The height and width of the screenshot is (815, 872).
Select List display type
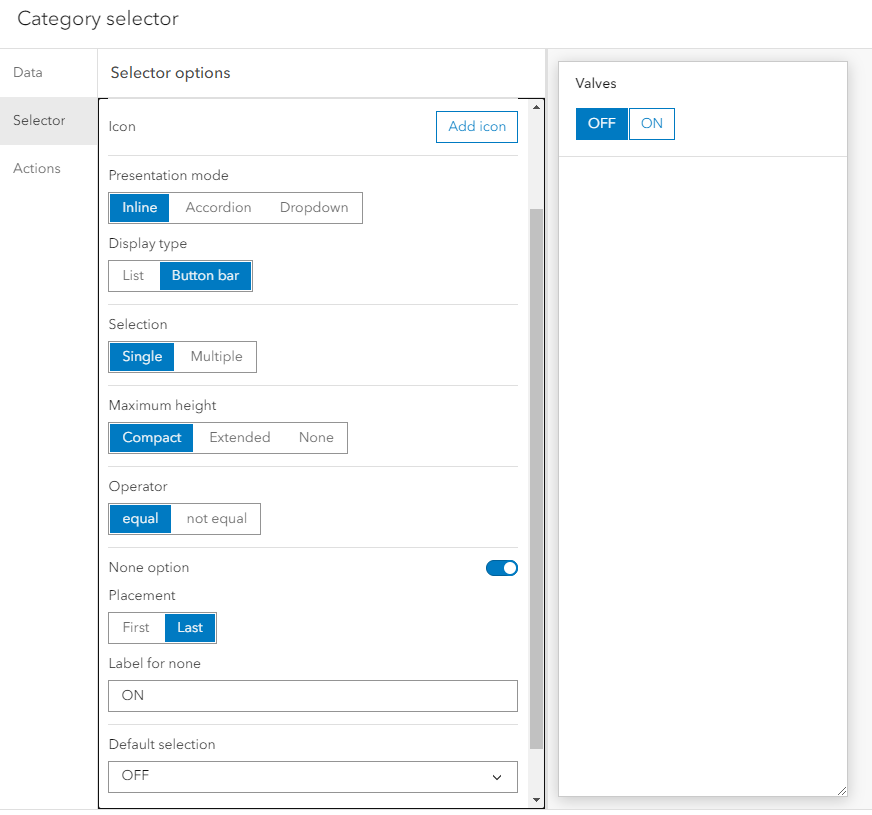[x=134, y=275]
